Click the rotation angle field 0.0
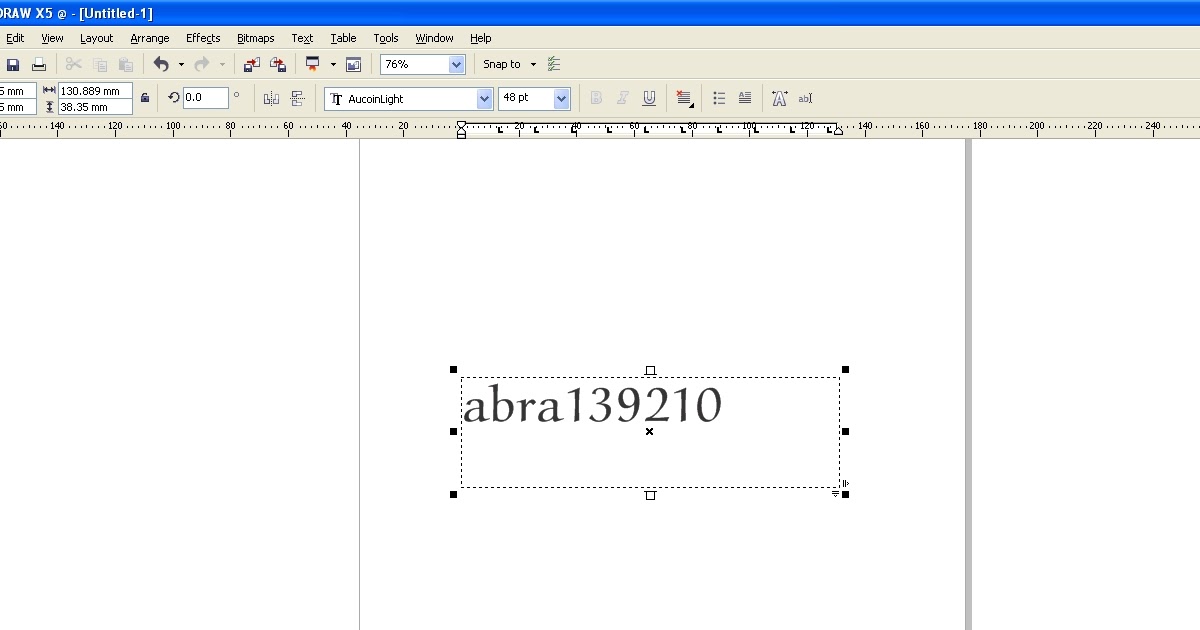 206,98
